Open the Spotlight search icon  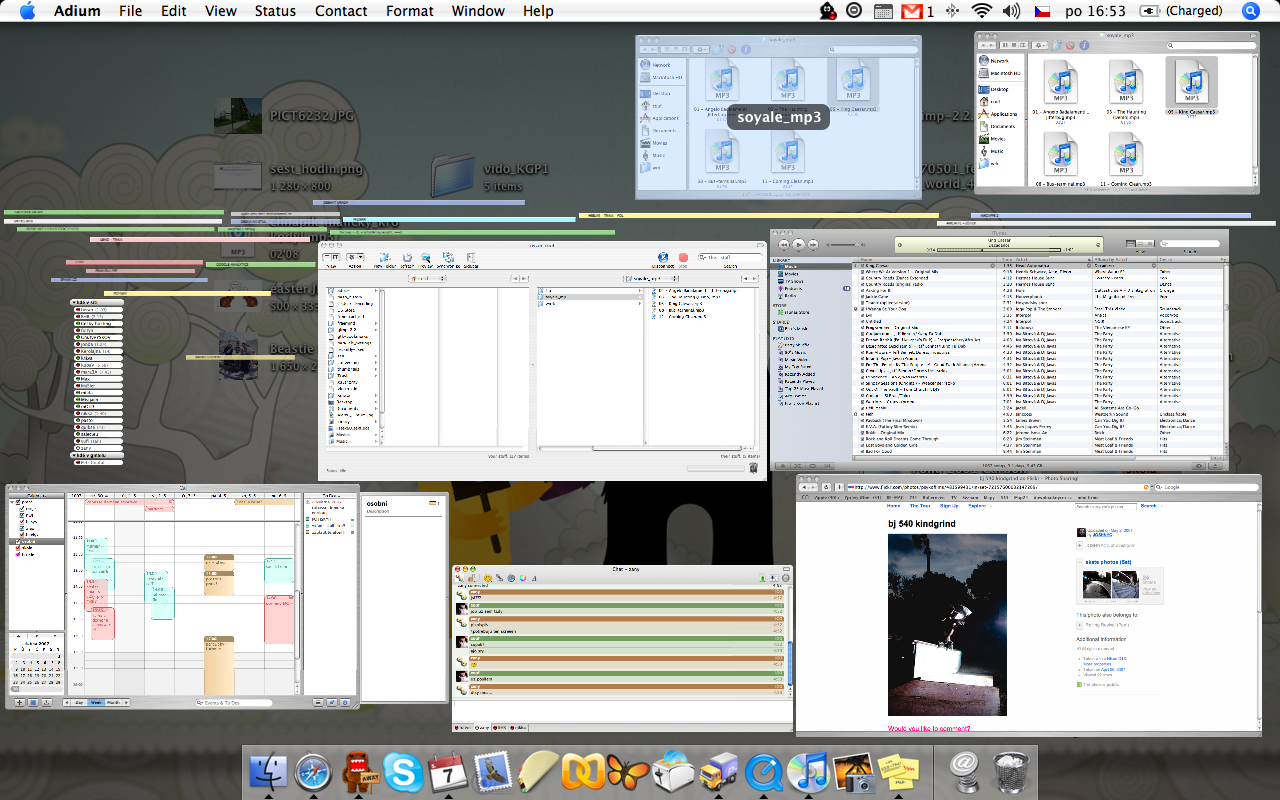[1251, 11]
